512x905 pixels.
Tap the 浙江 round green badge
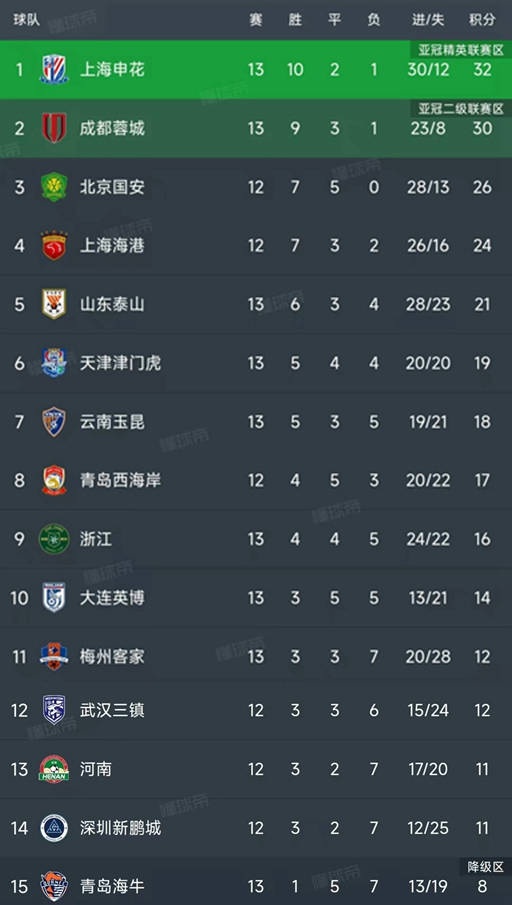coord(54,539)
